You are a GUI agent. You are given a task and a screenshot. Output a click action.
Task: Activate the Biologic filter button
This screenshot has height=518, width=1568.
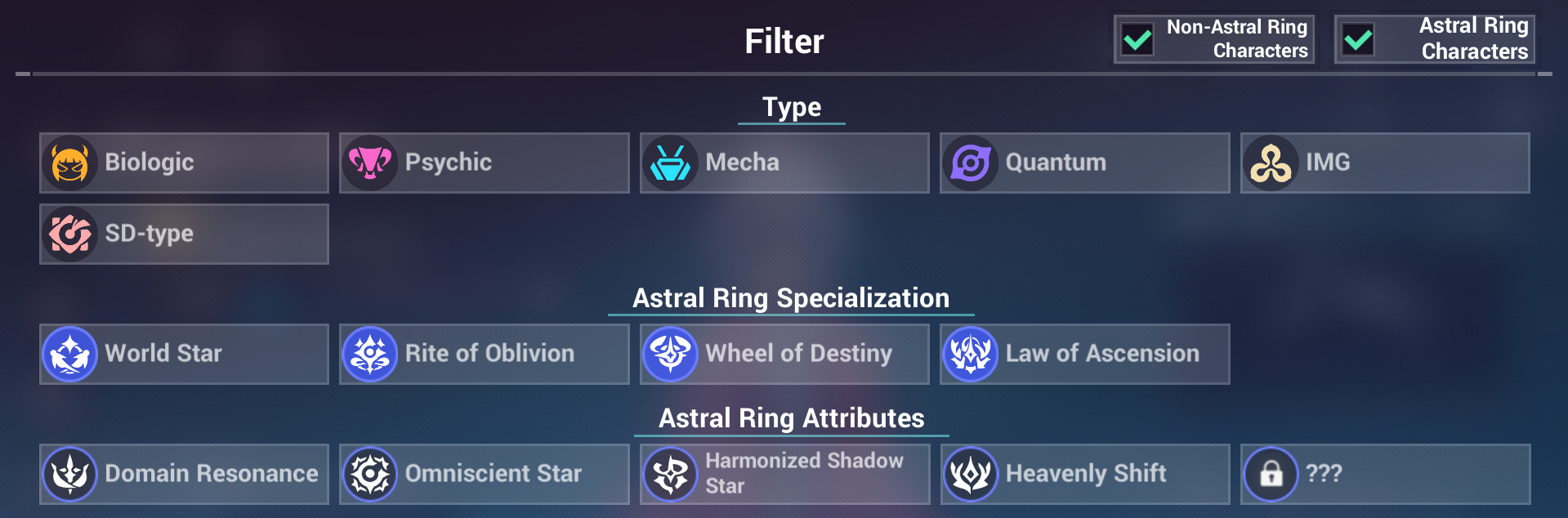pyautogui.click(x=183, y=163)
